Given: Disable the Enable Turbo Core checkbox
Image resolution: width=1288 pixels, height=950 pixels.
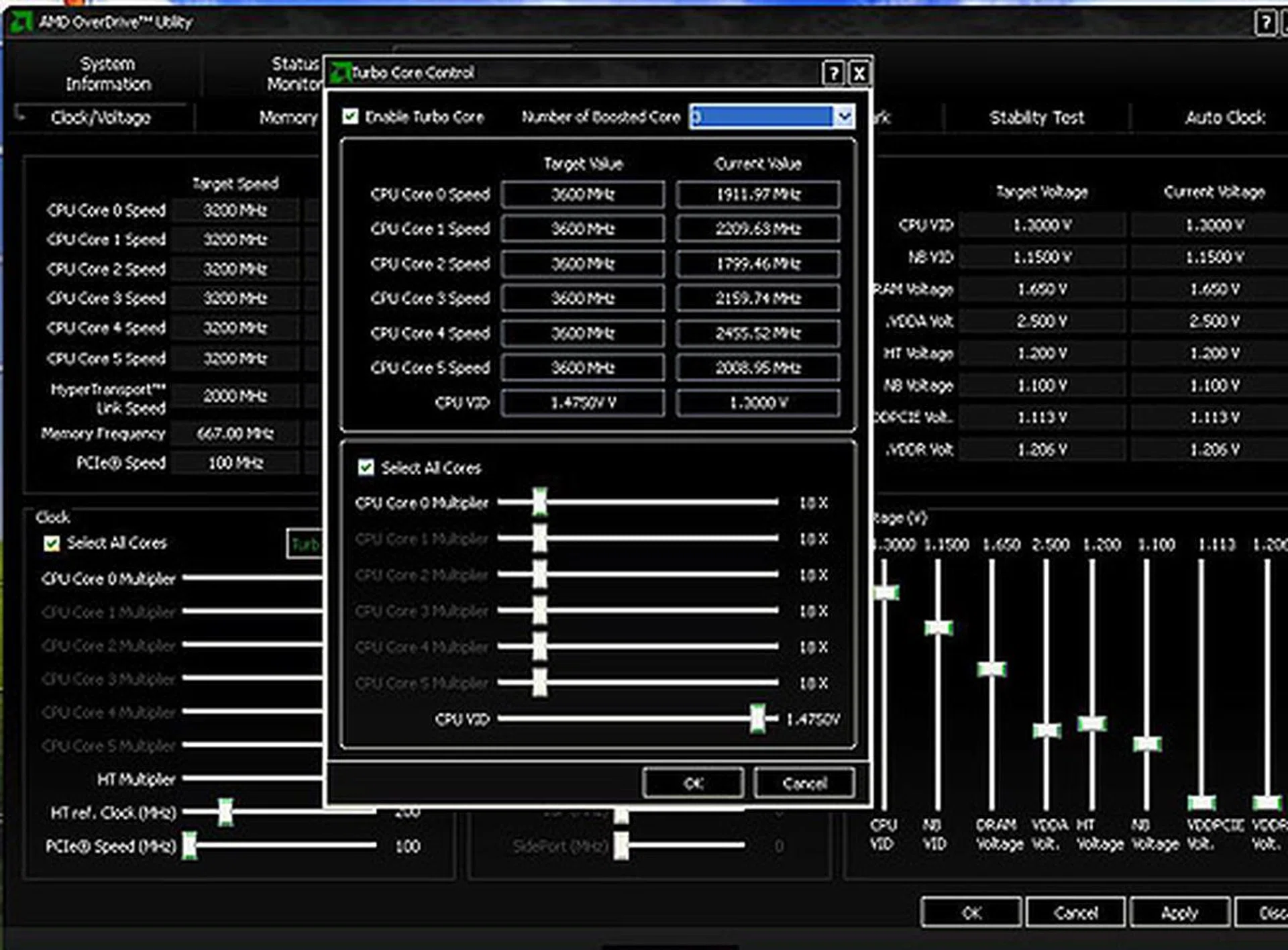Looking at the screenshot, I should (350, 117).
